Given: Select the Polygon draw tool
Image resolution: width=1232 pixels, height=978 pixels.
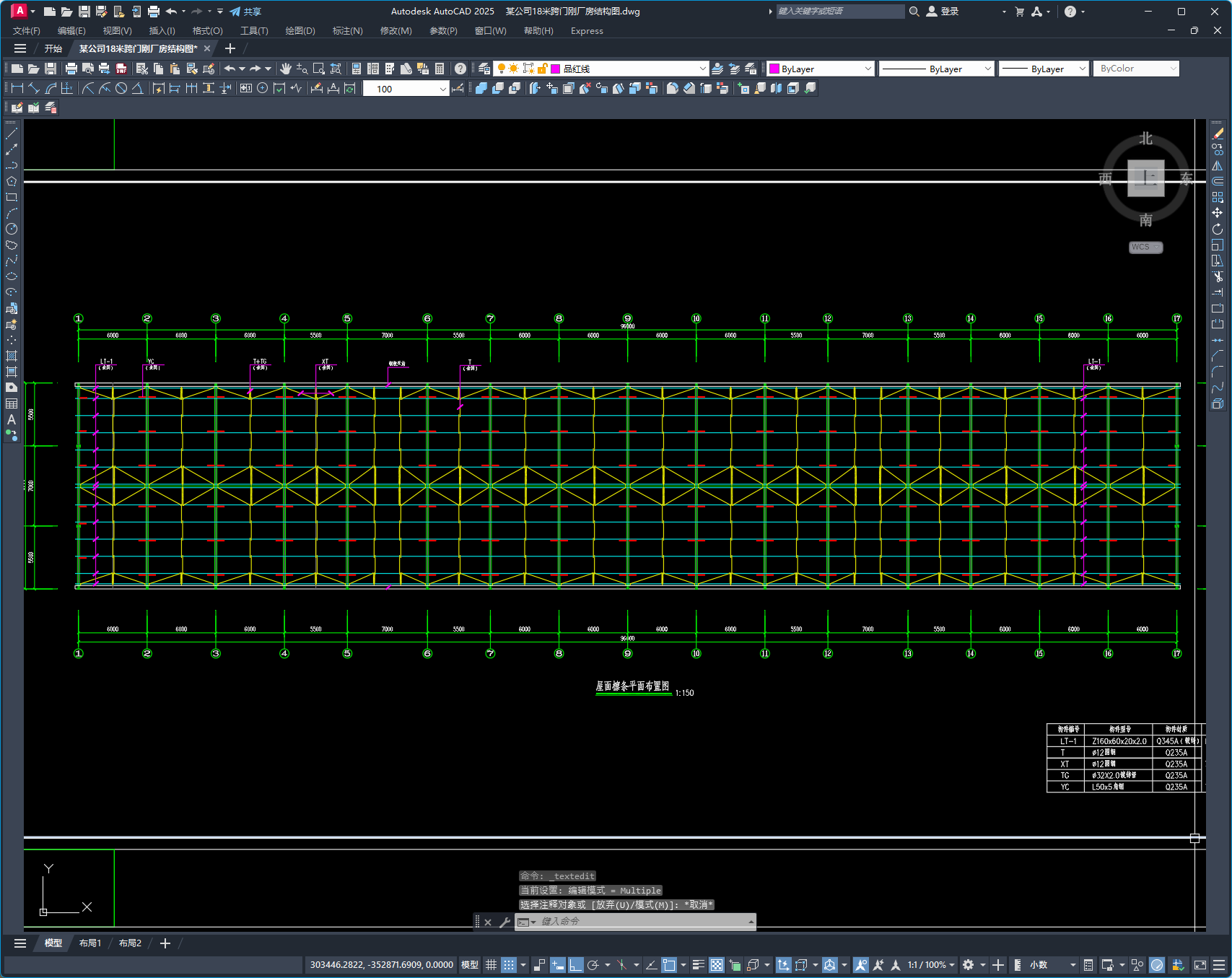Looking at the screenshot, I should point(12,181).
